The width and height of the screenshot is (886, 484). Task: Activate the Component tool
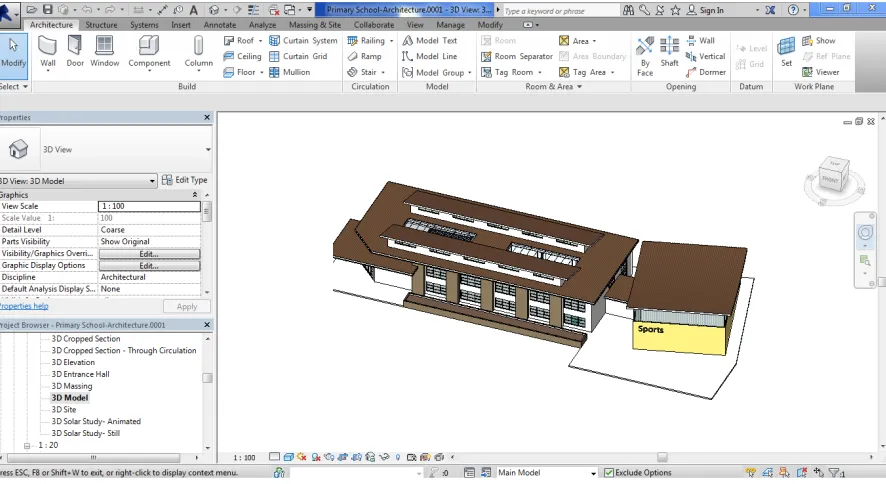(149, 51)
